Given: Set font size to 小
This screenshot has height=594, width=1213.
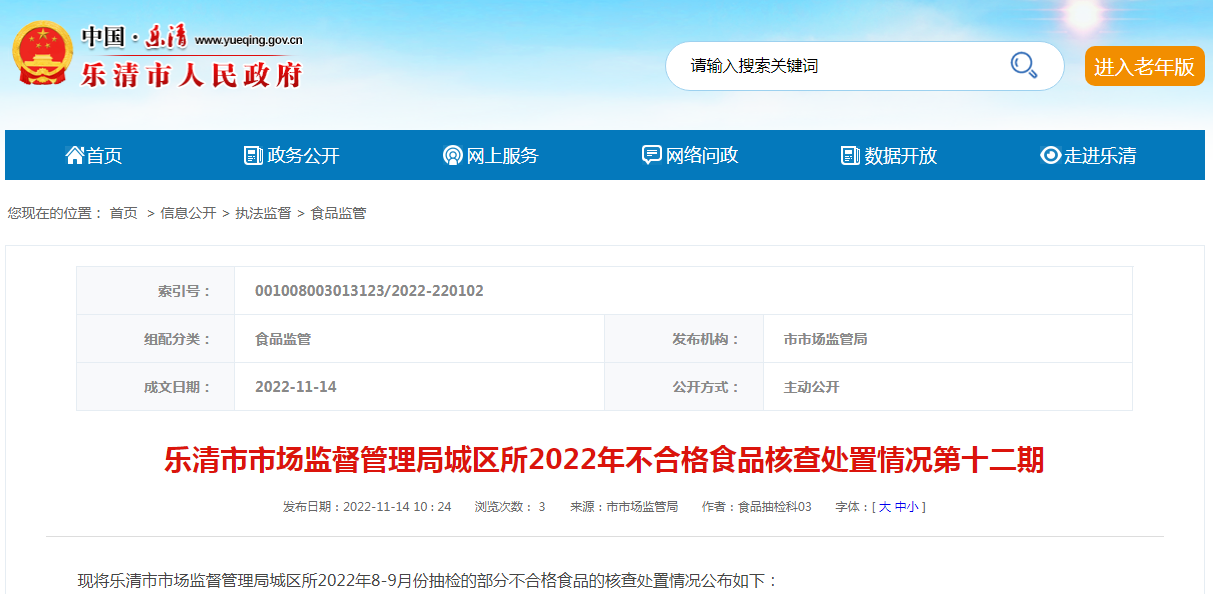Looking at the screenshot, I should 913,507.
